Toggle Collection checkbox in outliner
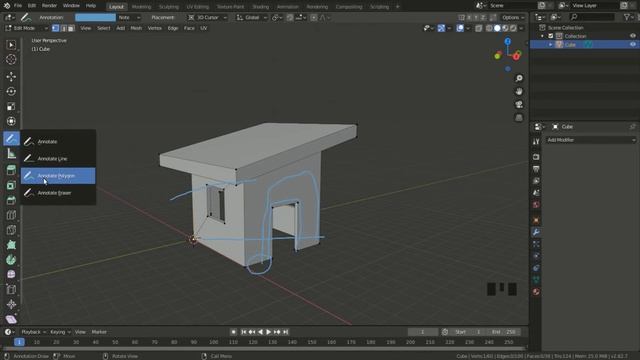Screen dimensions: 640x360 (551, 36)
